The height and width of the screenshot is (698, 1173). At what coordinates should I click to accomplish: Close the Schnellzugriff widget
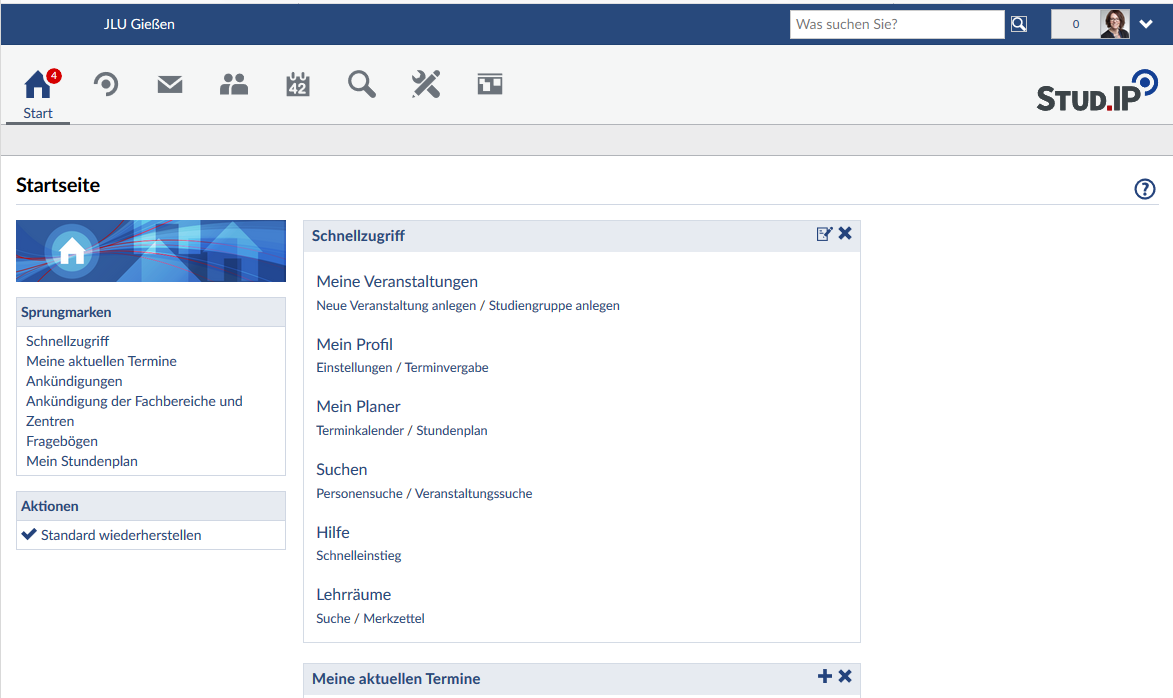point(845,234)
